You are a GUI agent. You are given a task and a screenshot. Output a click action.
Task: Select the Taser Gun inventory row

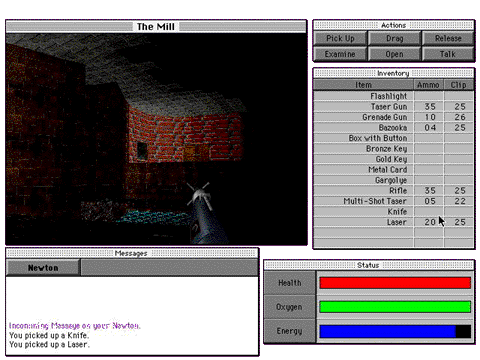pyautogui.click(x=394, y=107)
